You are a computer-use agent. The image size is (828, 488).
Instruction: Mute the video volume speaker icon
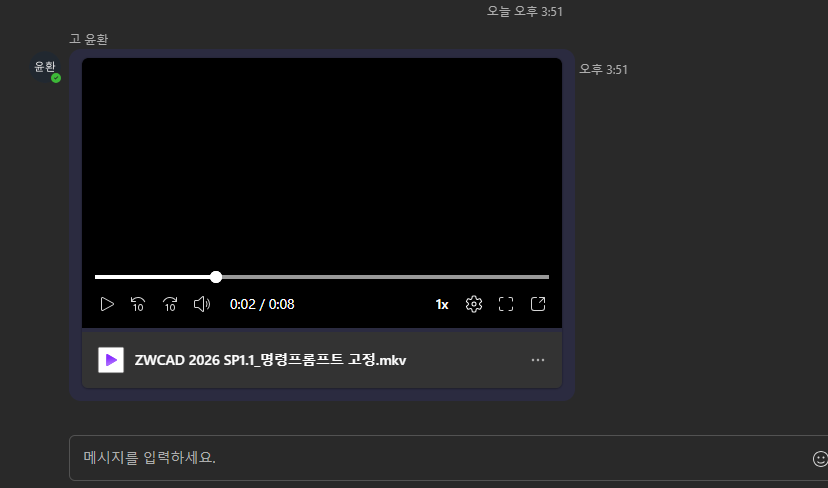pyautogui.click(x=202, y=304)
